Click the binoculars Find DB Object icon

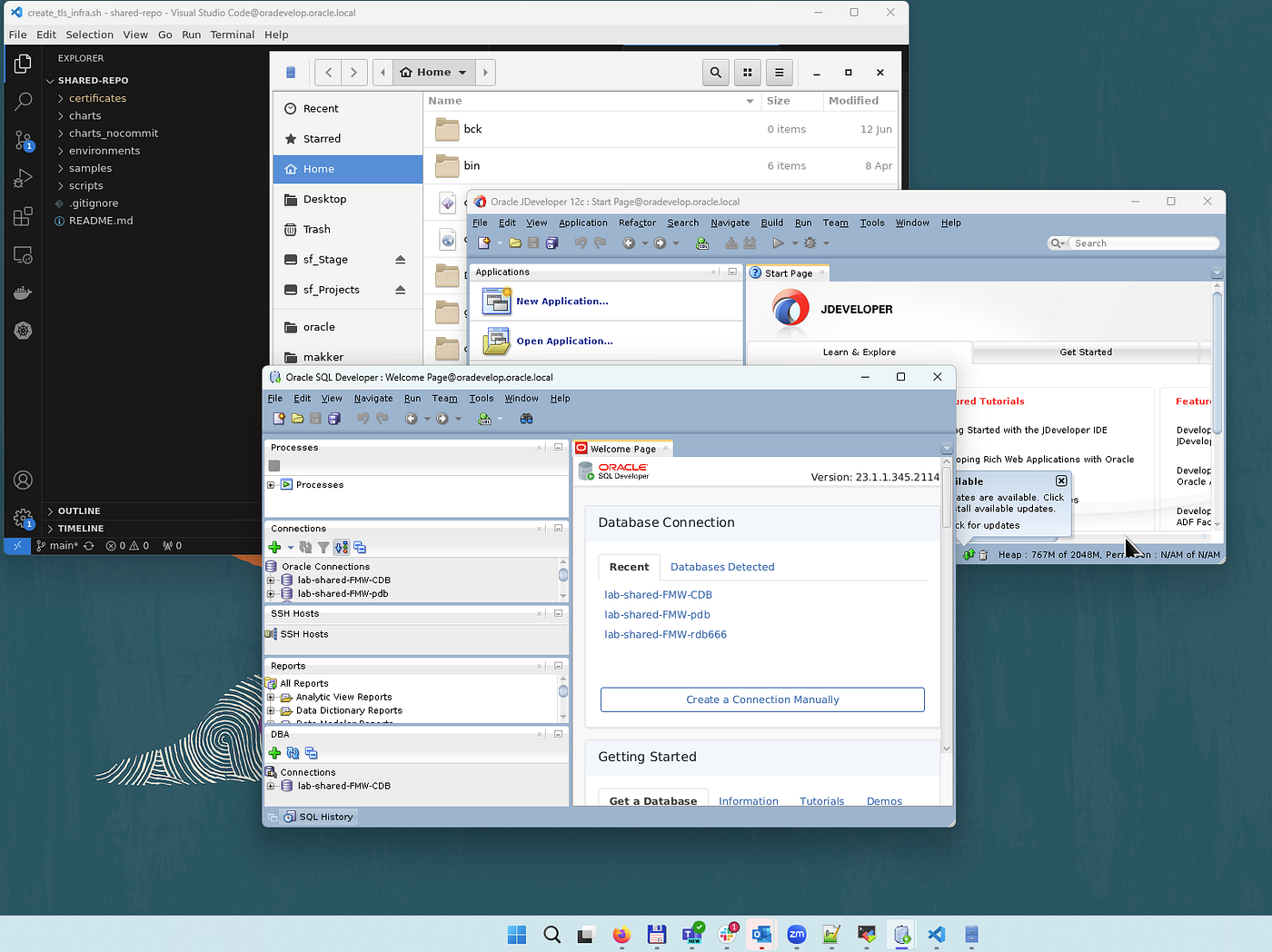click(526, 419)
